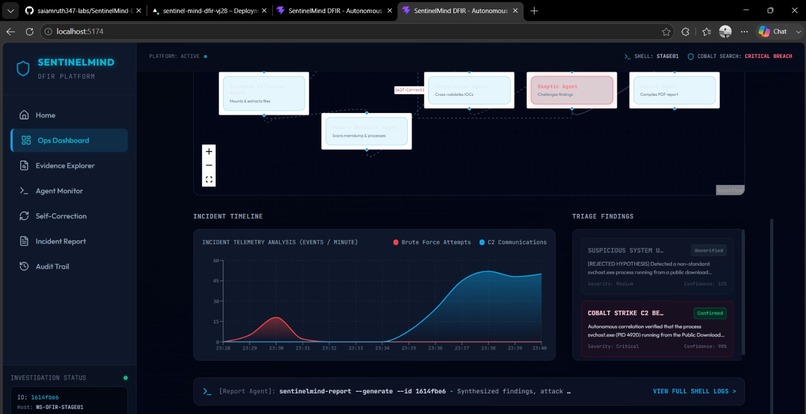Zoom in the agent flow canvas
The width and height of the screenshot is (806, 414).
pyautogui.click(x=209, y=152)
